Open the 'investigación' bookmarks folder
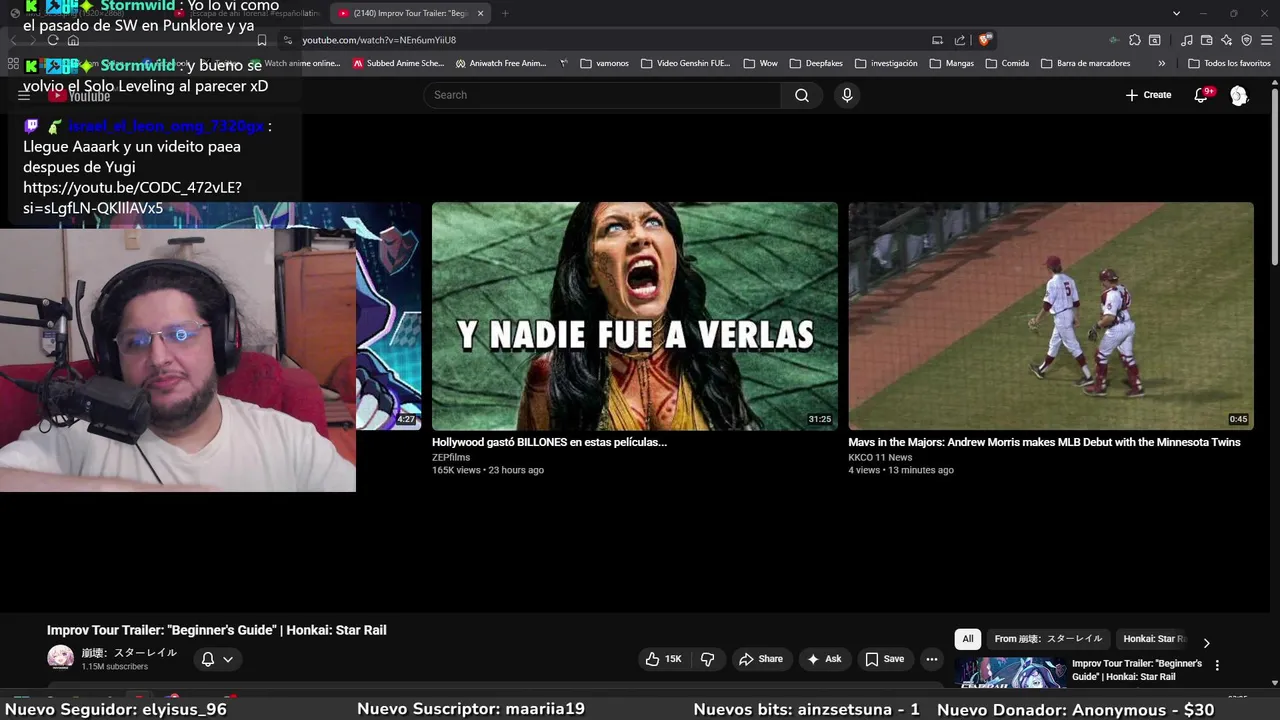Screen dimensions: 1280x720 coord(886,63)
